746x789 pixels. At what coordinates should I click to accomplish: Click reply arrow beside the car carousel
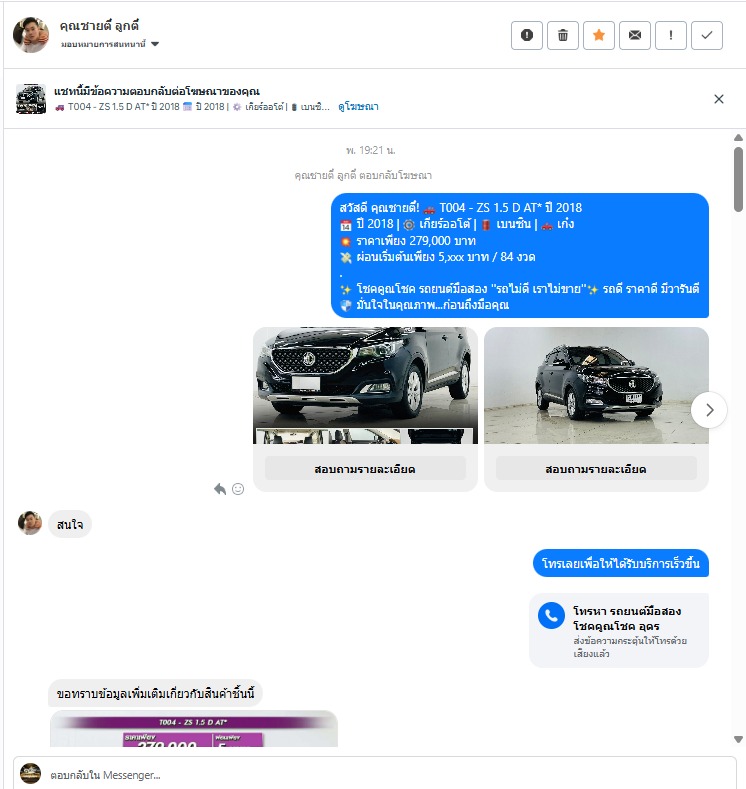(220, 489)
